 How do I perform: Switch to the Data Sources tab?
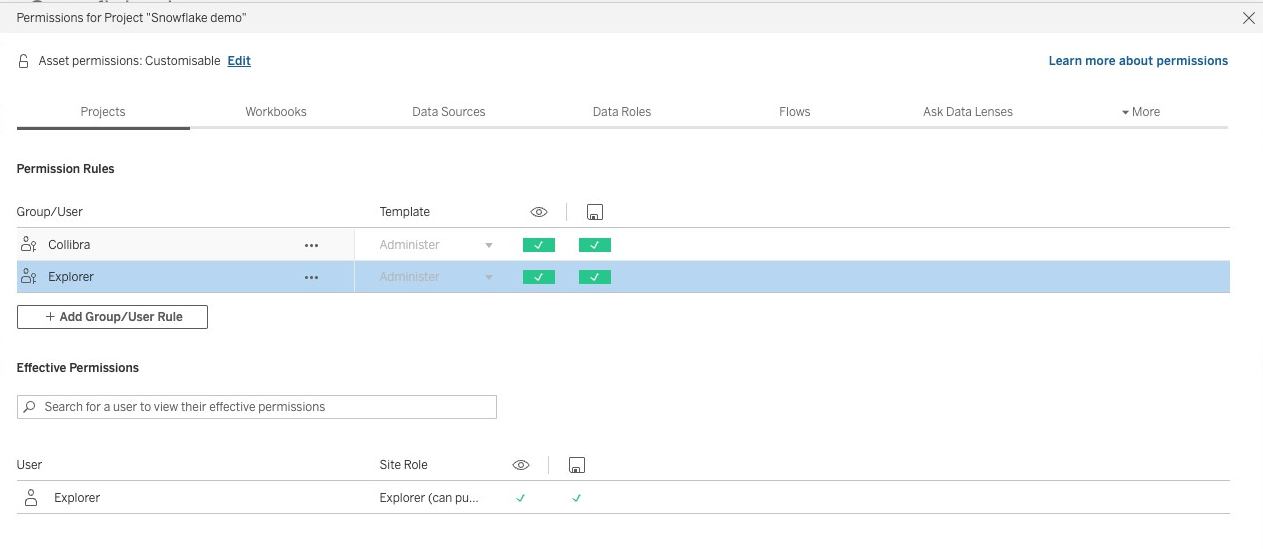[x=448, y=112]
